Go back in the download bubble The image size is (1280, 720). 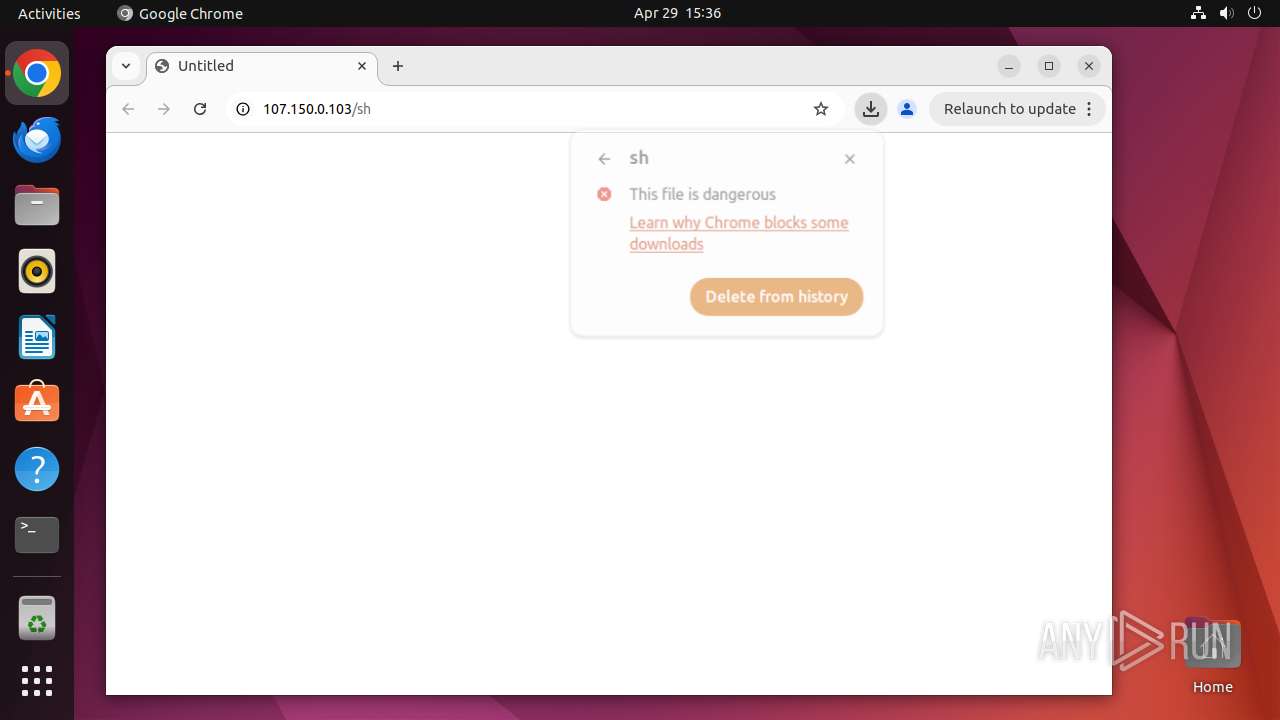tap(604, 159)
